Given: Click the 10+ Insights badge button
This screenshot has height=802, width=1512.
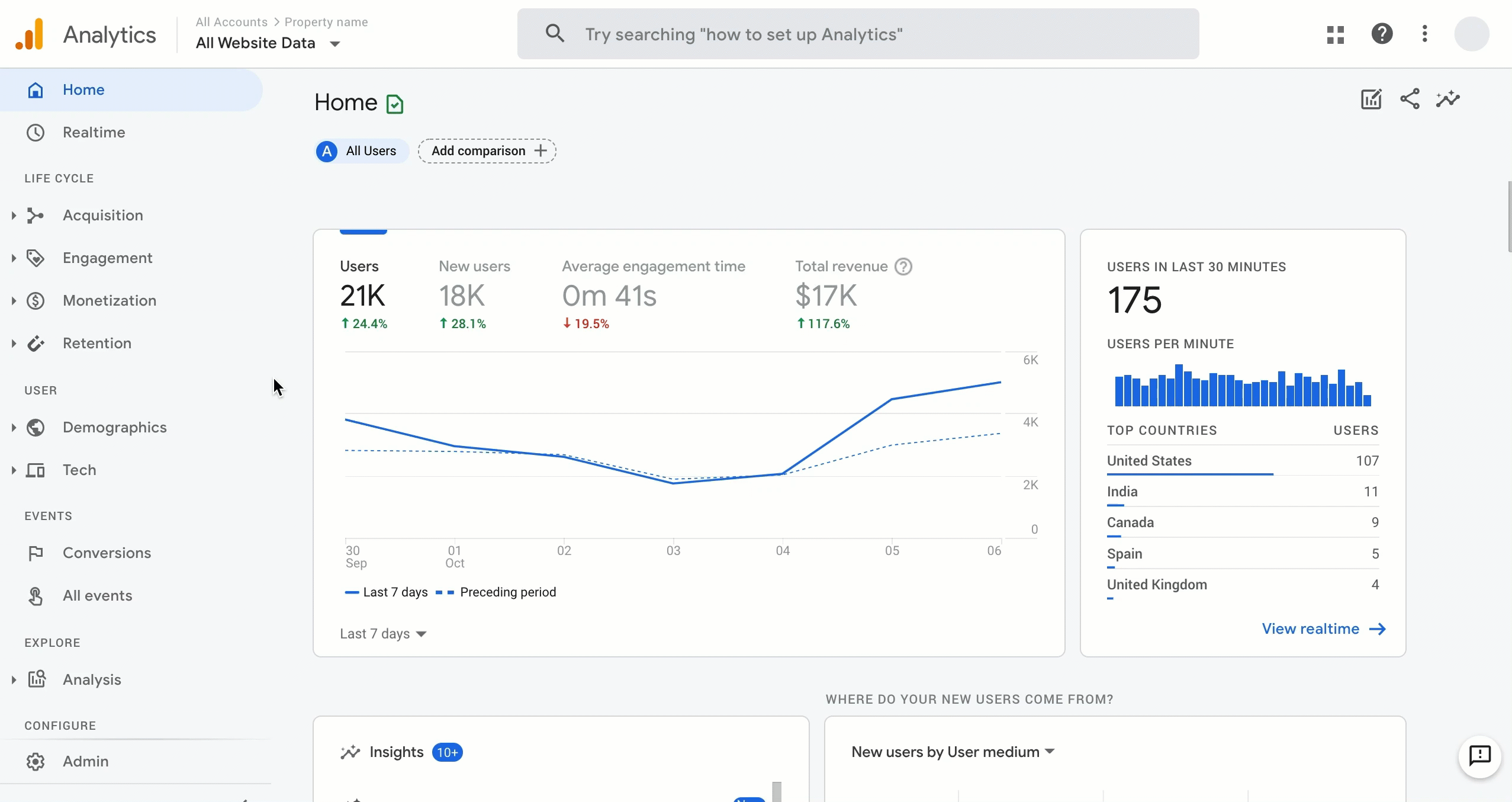Looking at the screenshot, I should click(447, 752).
